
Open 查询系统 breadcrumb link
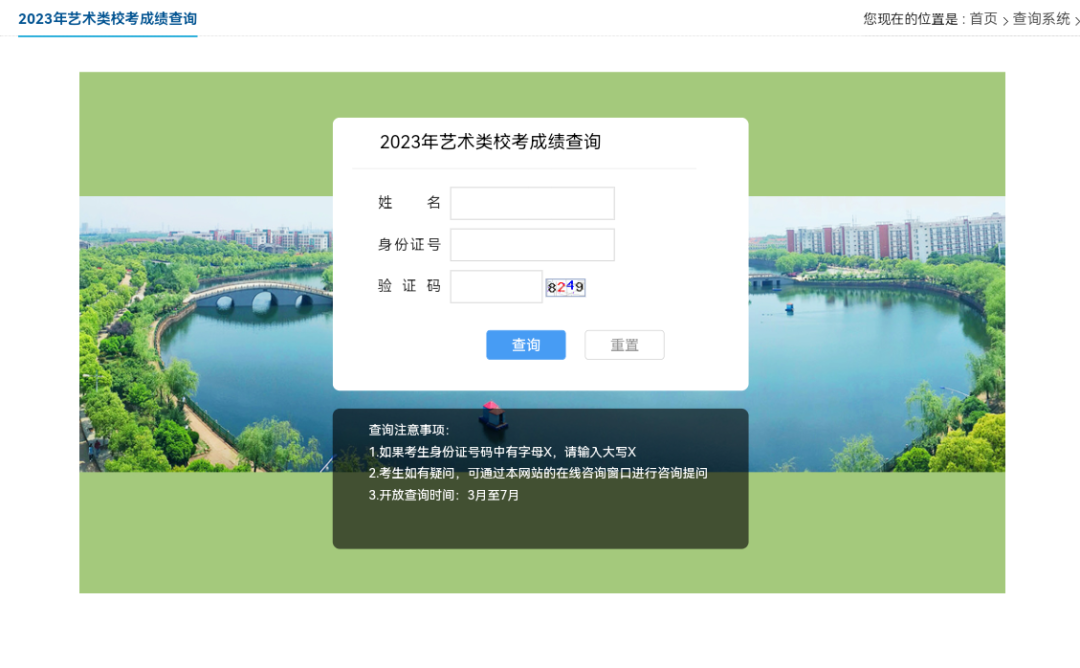(1041, 19)
